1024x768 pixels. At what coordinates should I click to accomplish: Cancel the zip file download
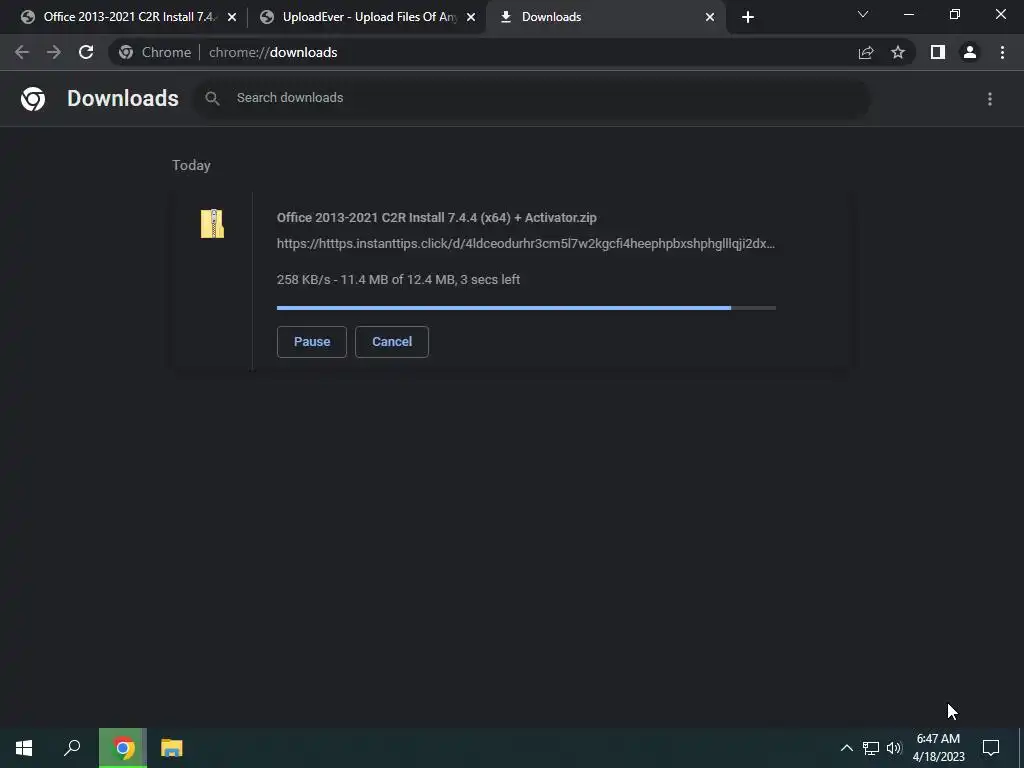coord(392,342)
